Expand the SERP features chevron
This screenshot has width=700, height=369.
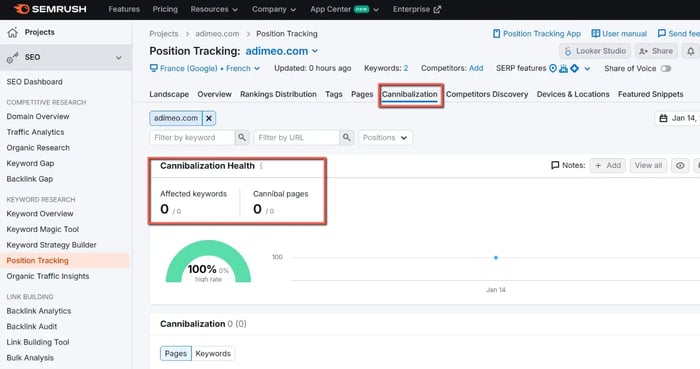(587, 69)
